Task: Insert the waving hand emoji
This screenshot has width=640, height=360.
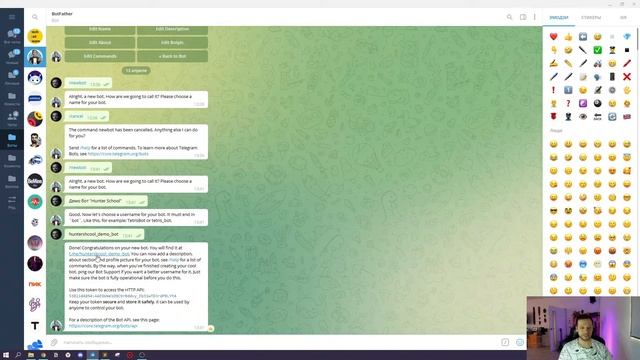Action: click(x=627, y=90)
